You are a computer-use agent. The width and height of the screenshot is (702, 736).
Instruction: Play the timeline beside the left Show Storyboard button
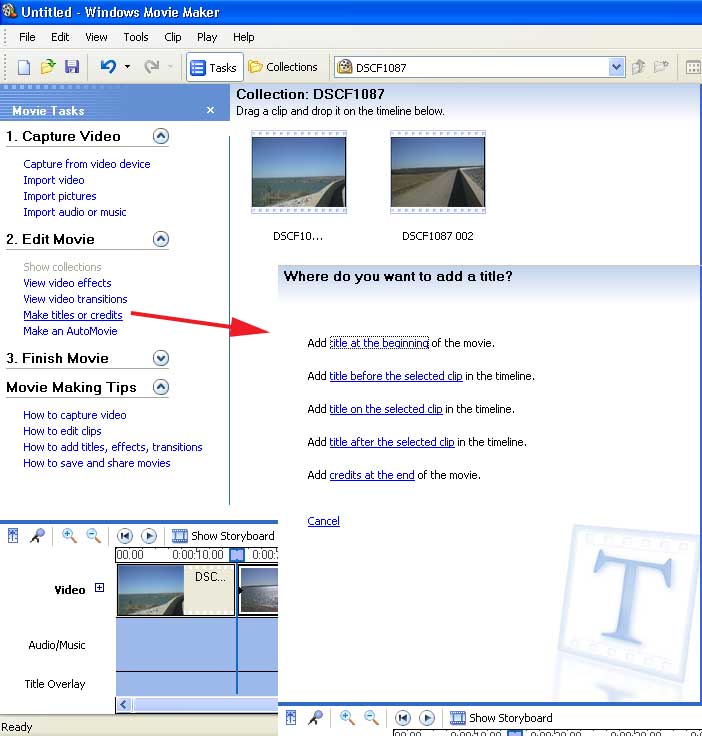tap(149, 536)
